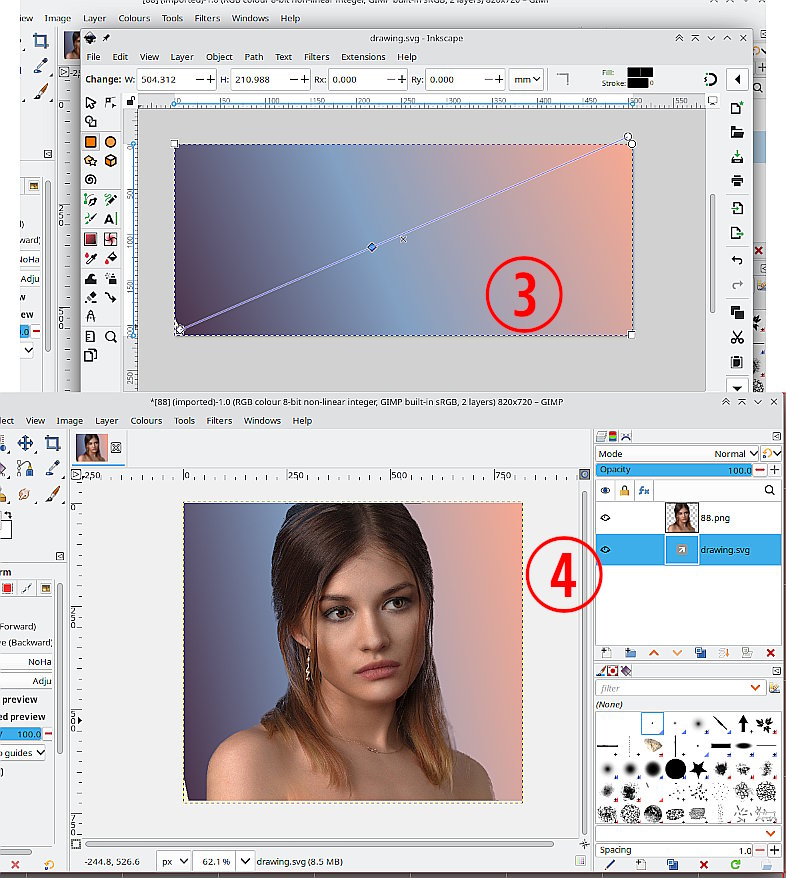The height and width of the screenshot is (878, 786).
Task: Select the Inkscape Zoom magnifier tool
Action: point(110,337)
